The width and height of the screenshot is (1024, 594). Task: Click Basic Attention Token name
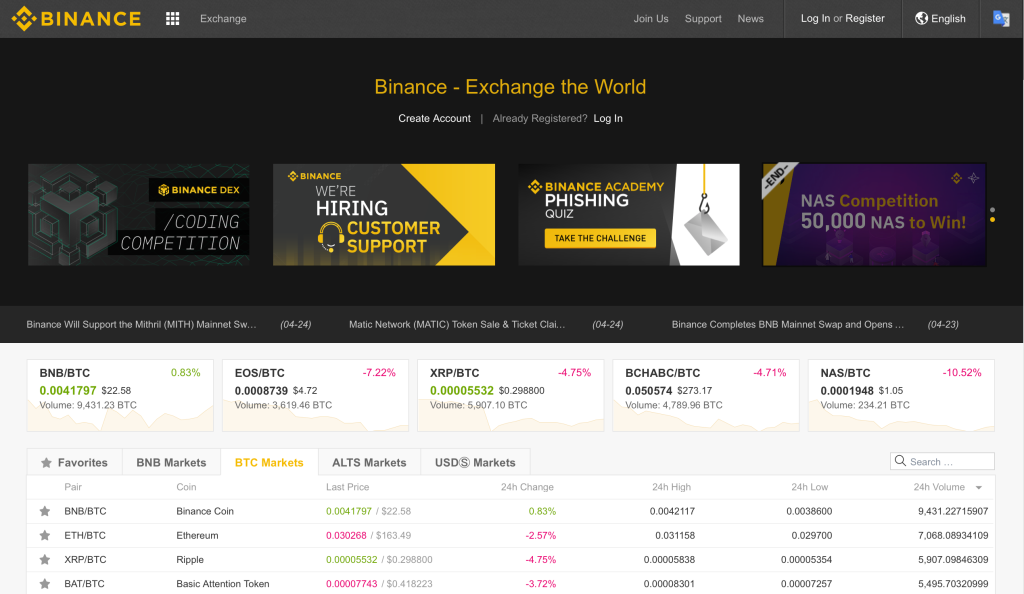click(x=223, y=584)
